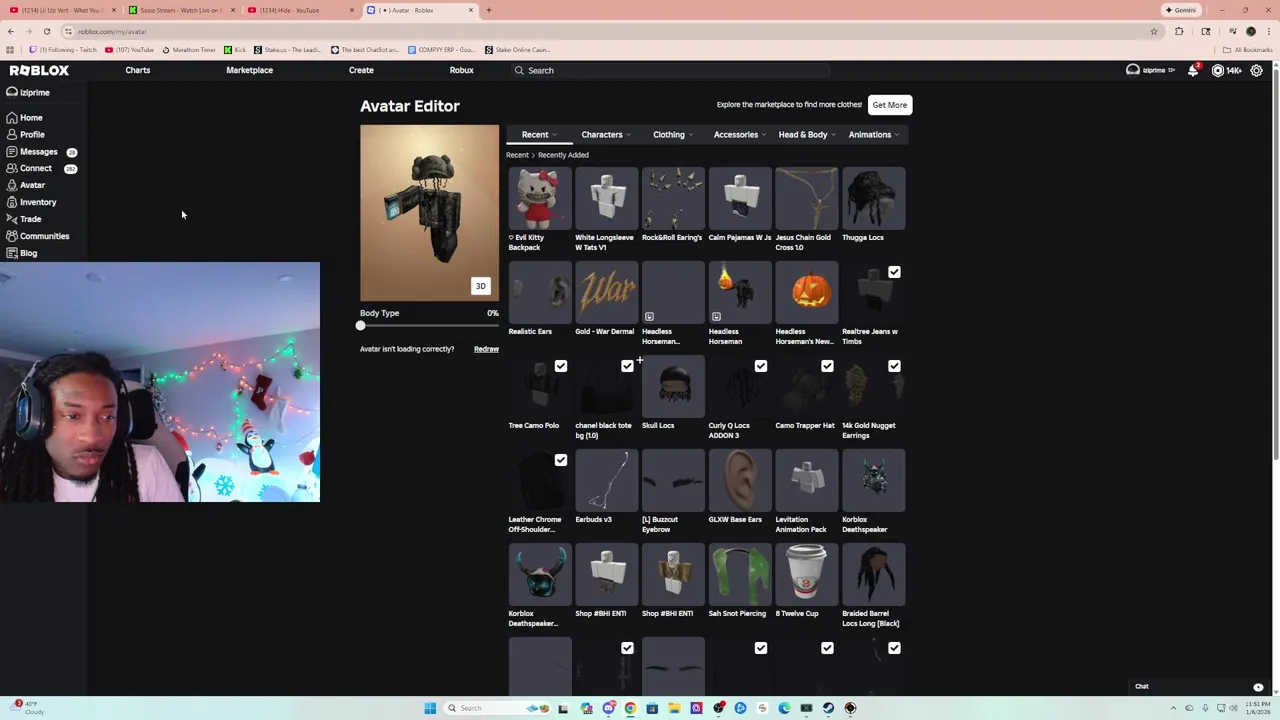Click the Connect sidebar icon
The width and height of the screenshot is (1280, 720).
point(11,168)
